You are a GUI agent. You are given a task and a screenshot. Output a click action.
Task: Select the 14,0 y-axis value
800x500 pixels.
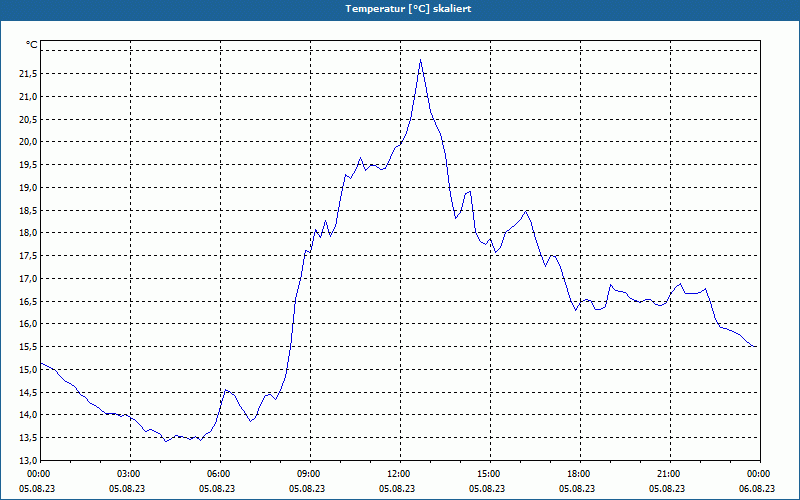tap(28, 415)
